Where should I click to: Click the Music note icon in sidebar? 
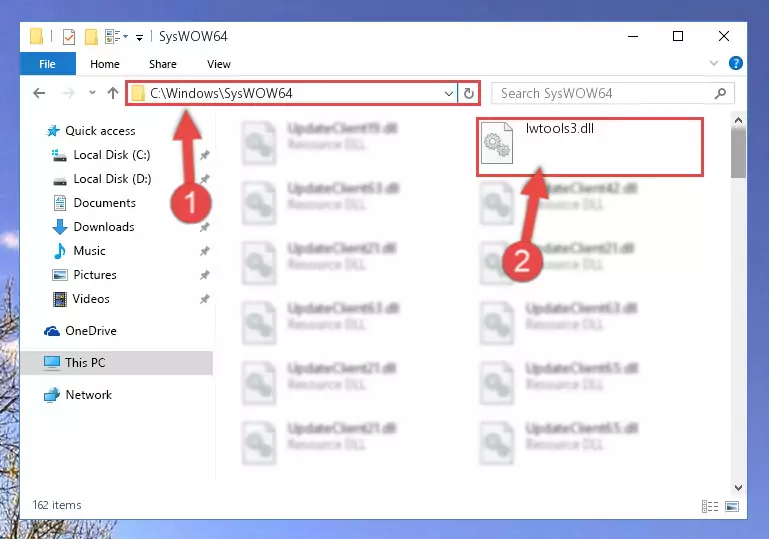click(60, 251)
